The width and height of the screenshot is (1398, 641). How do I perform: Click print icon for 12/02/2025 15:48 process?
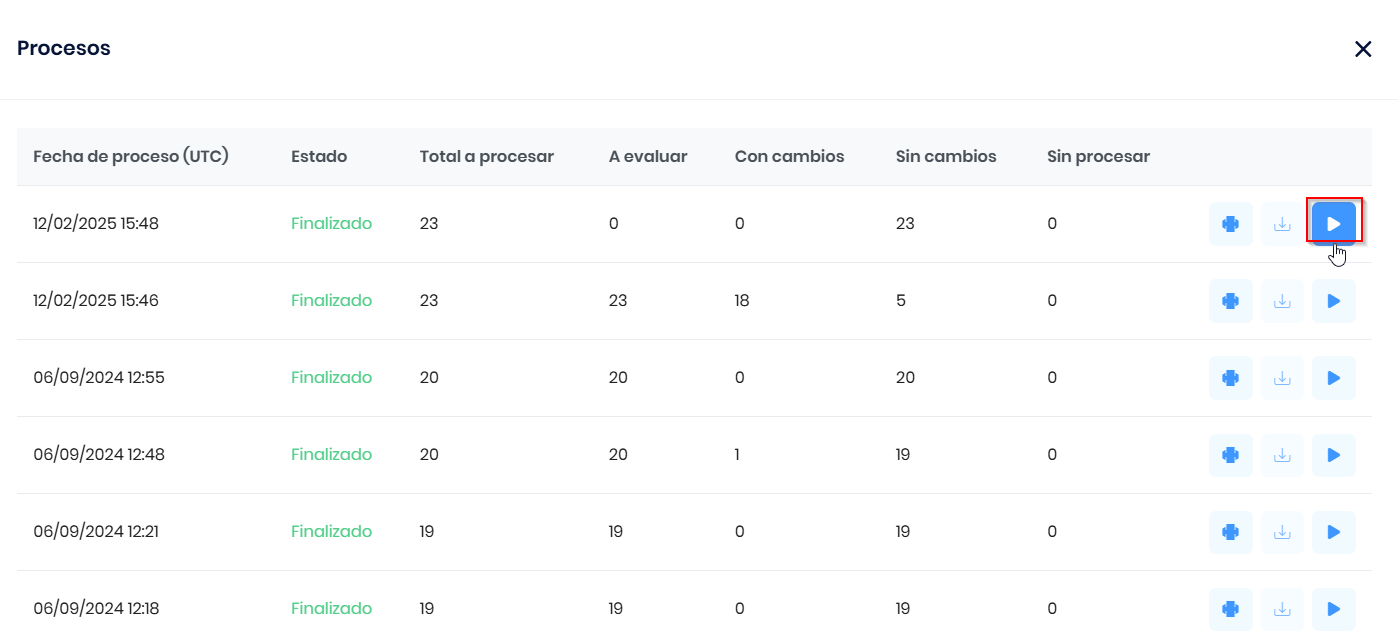(1231, 224)
